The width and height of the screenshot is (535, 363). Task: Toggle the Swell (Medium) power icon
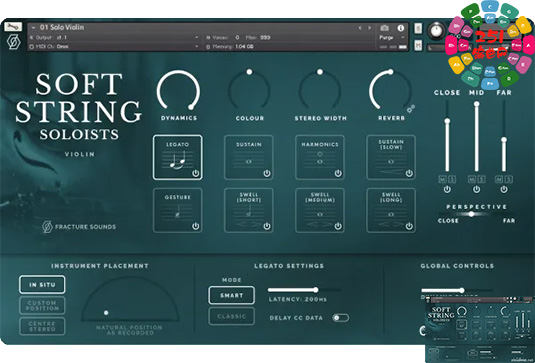(x=338, y=226)
